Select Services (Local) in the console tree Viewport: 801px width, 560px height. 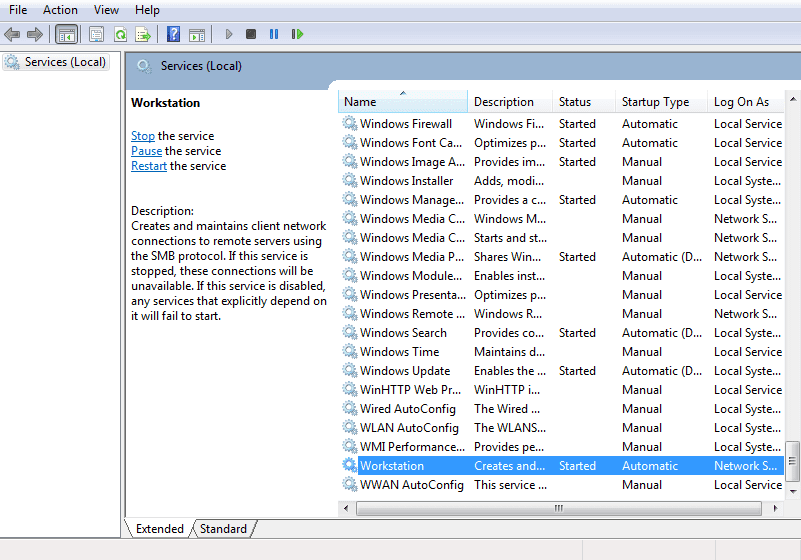(65, 62)
